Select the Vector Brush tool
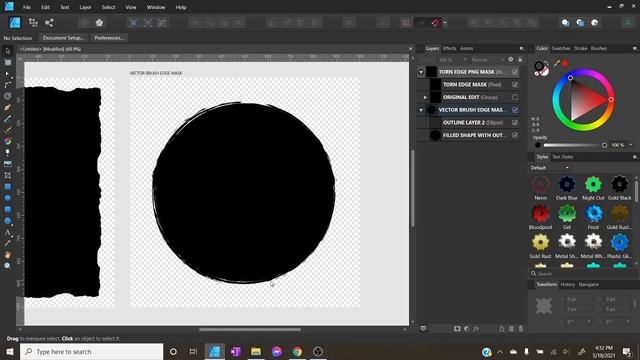 point(8,130)
